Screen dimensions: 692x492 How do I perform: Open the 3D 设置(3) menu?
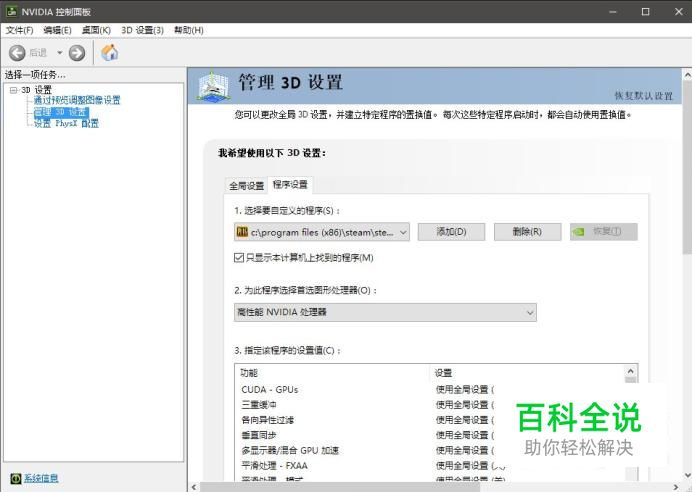[x=143, y=30]
